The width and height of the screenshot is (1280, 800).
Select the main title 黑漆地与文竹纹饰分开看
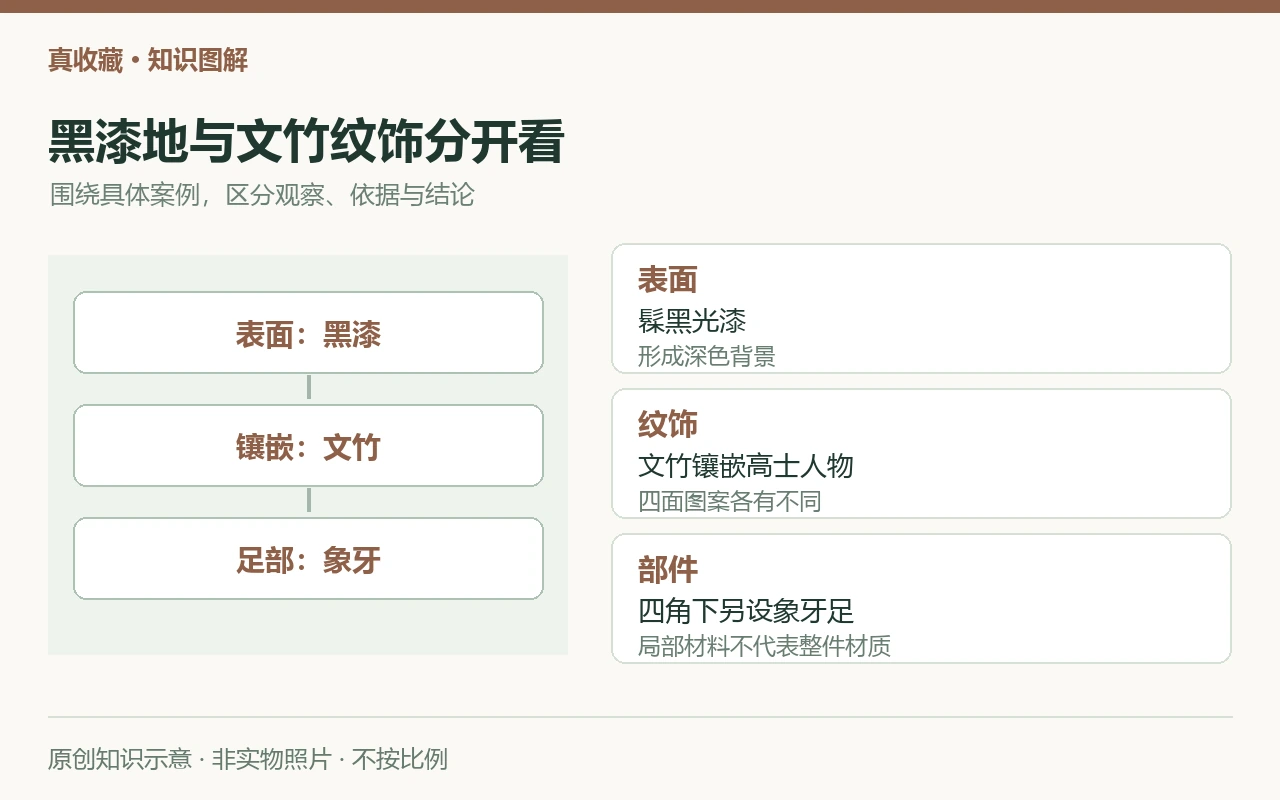tap(307, 142)
